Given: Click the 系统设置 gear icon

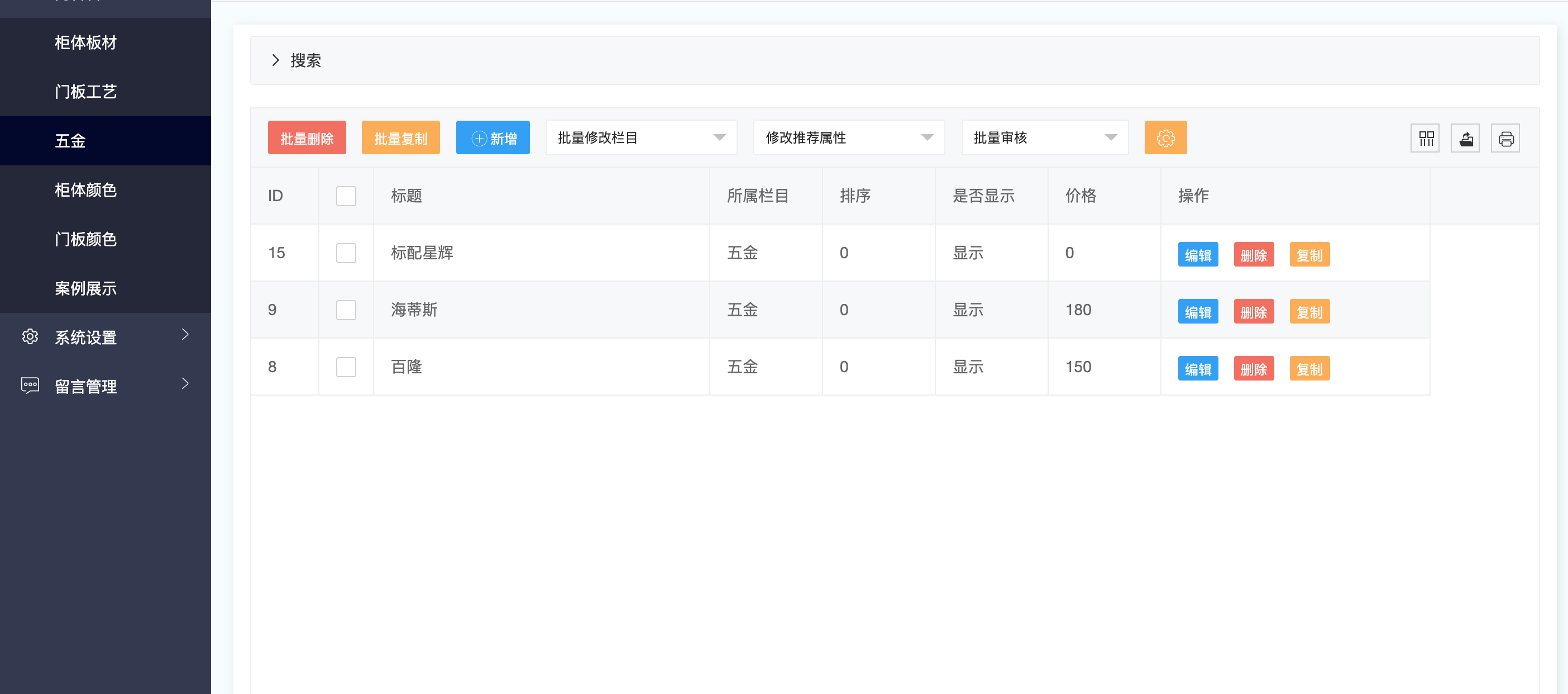Looking at the screenshot, I should point(30,336).
